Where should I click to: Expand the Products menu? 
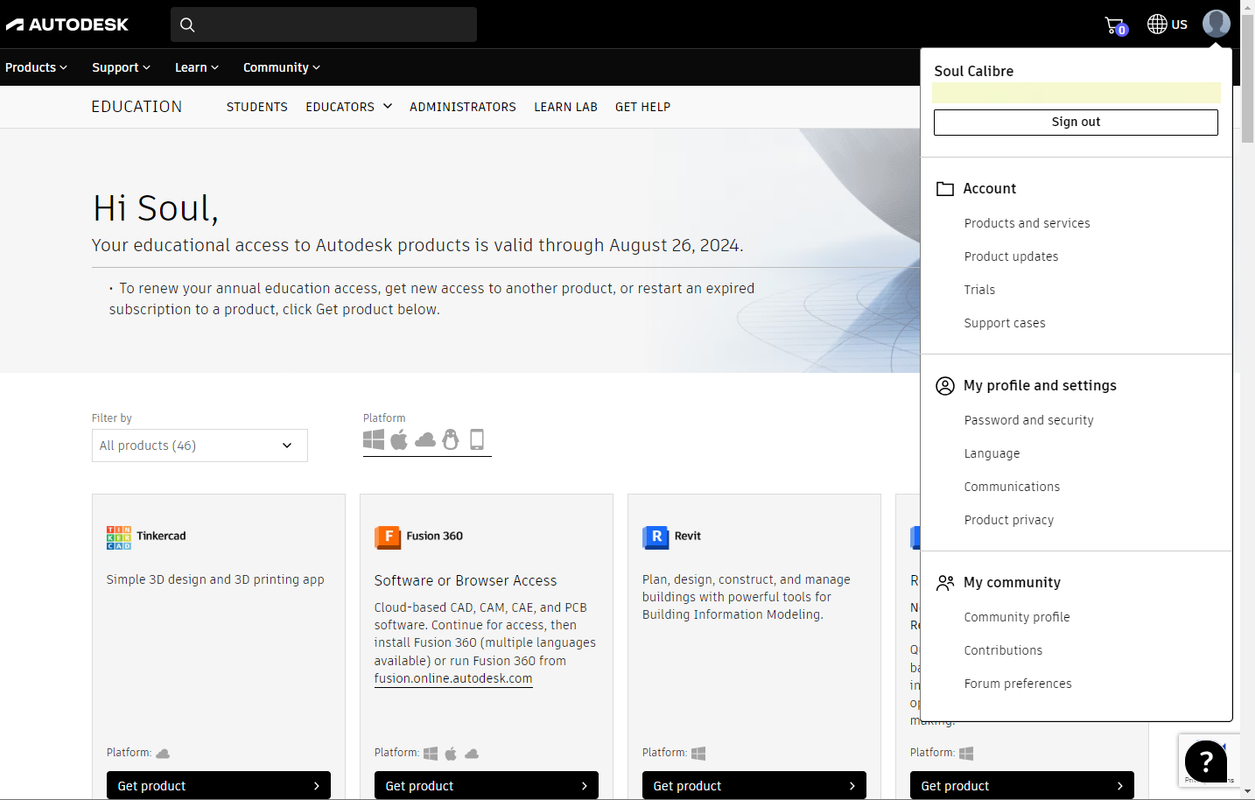tap(36, 67)
